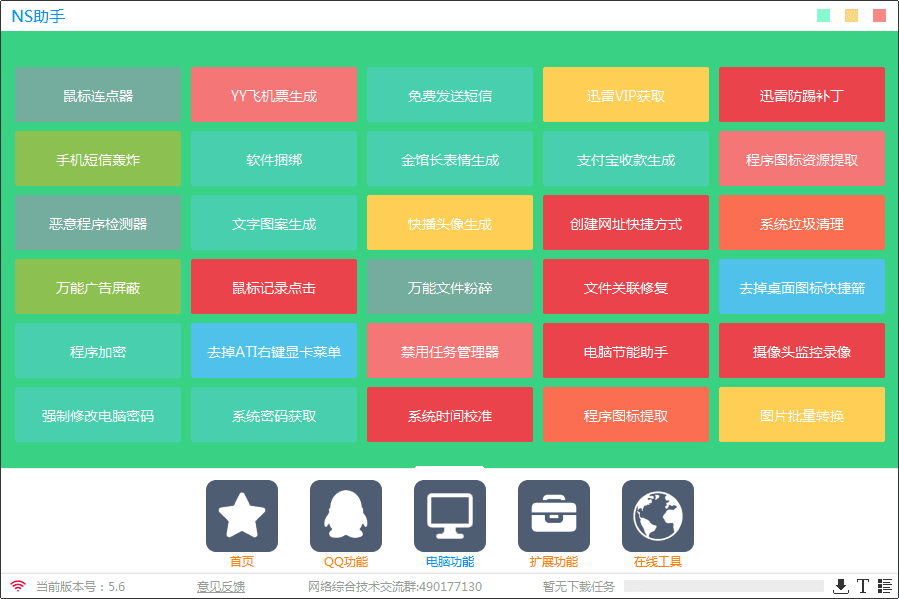Click the download icon in the status bar
Viewport: 899px width, 599px height.
tap(840, 587)
